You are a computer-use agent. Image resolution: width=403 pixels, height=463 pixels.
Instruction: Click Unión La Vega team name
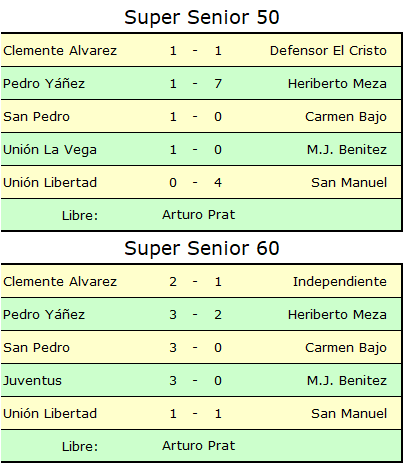(x=50, y=150)
